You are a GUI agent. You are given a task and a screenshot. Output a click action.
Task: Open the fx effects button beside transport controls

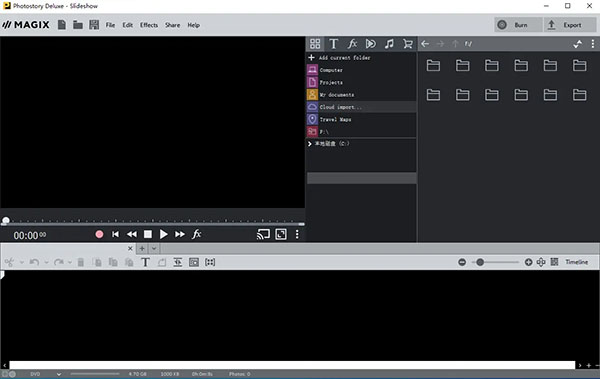[197, 234]
